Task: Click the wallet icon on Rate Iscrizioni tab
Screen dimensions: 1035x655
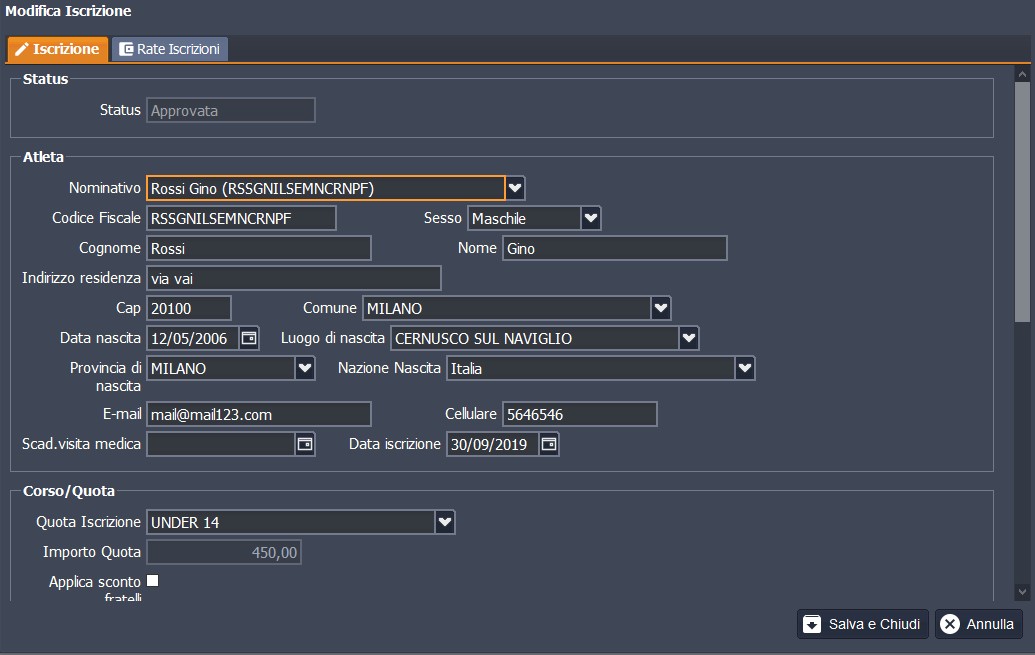Action: 126,49
